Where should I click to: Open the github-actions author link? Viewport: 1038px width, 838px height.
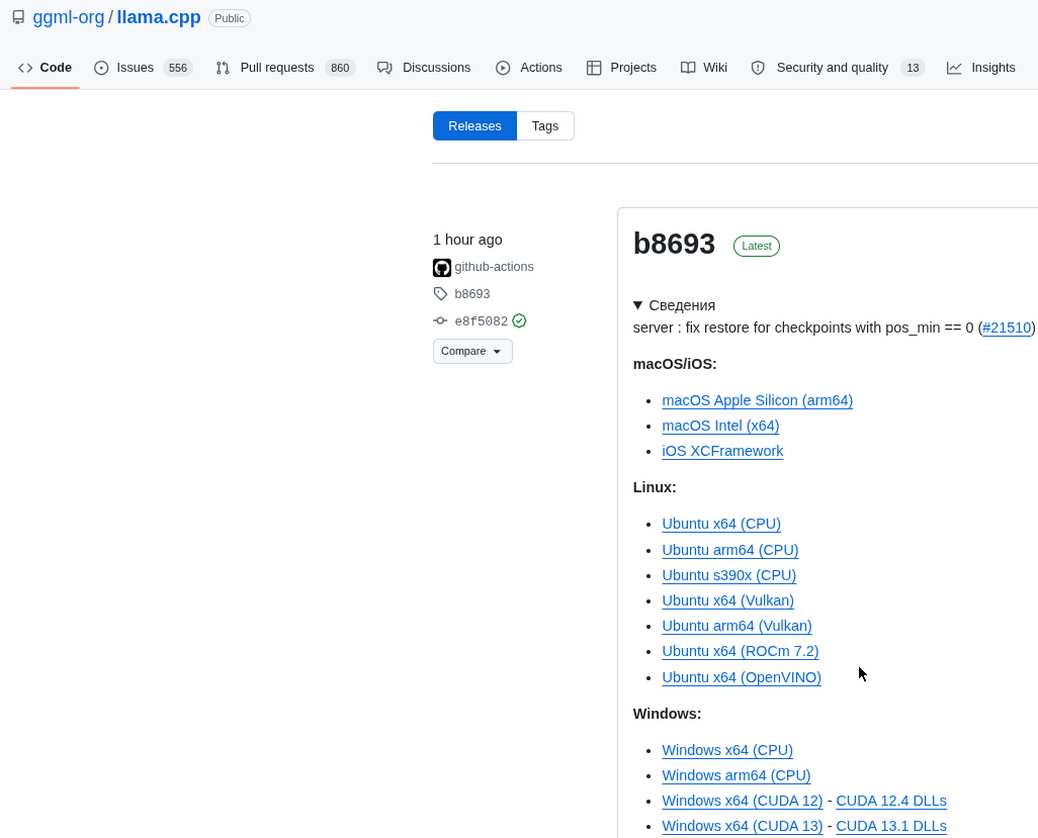[x=494, y=267]
